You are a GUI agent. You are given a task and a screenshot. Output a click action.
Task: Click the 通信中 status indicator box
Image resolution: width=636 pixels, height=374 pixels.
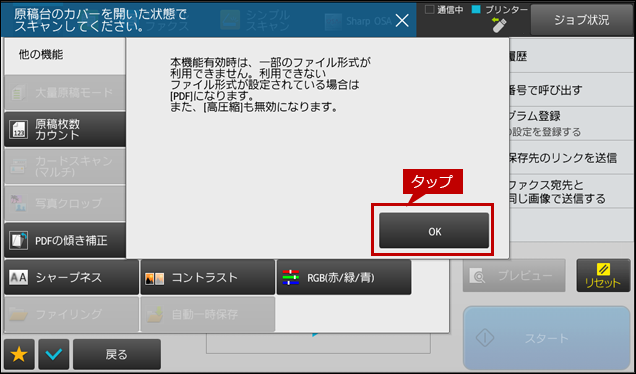click(429, 10)
